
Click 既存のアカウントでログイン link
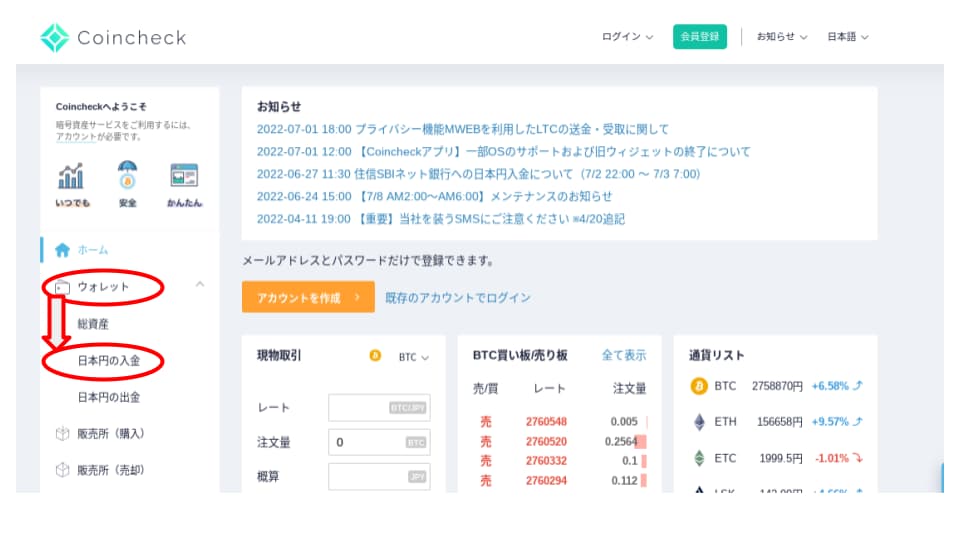457,298
